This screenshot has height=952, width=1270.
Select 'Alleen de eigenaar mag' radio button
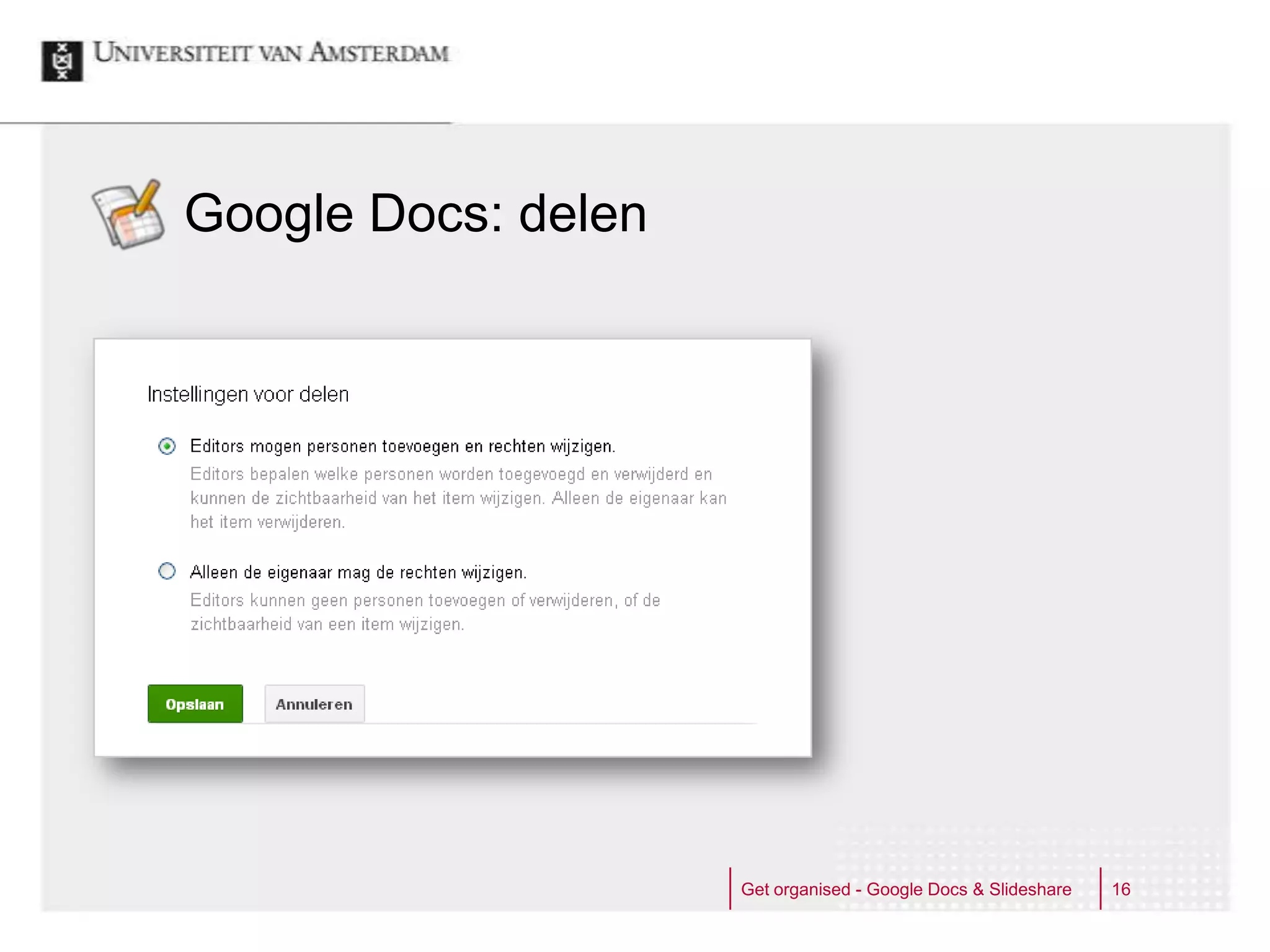[x=167, y=571]
